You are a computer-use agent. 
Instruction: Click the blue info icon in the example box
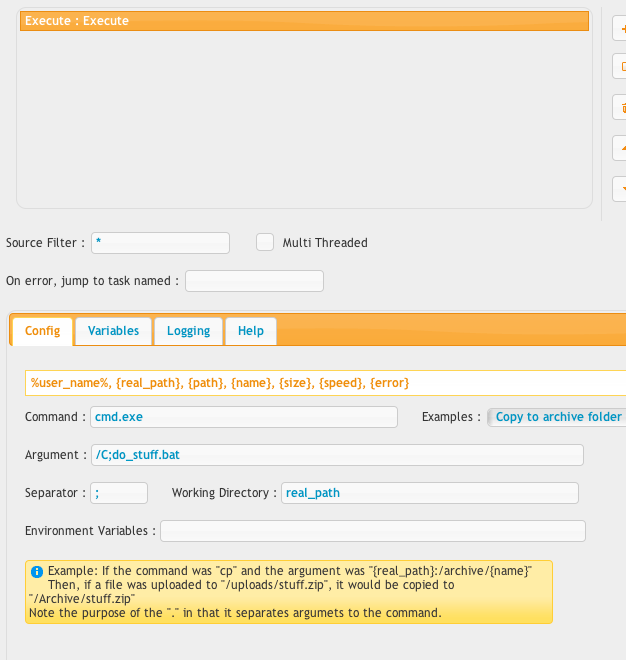coord(37,572)
